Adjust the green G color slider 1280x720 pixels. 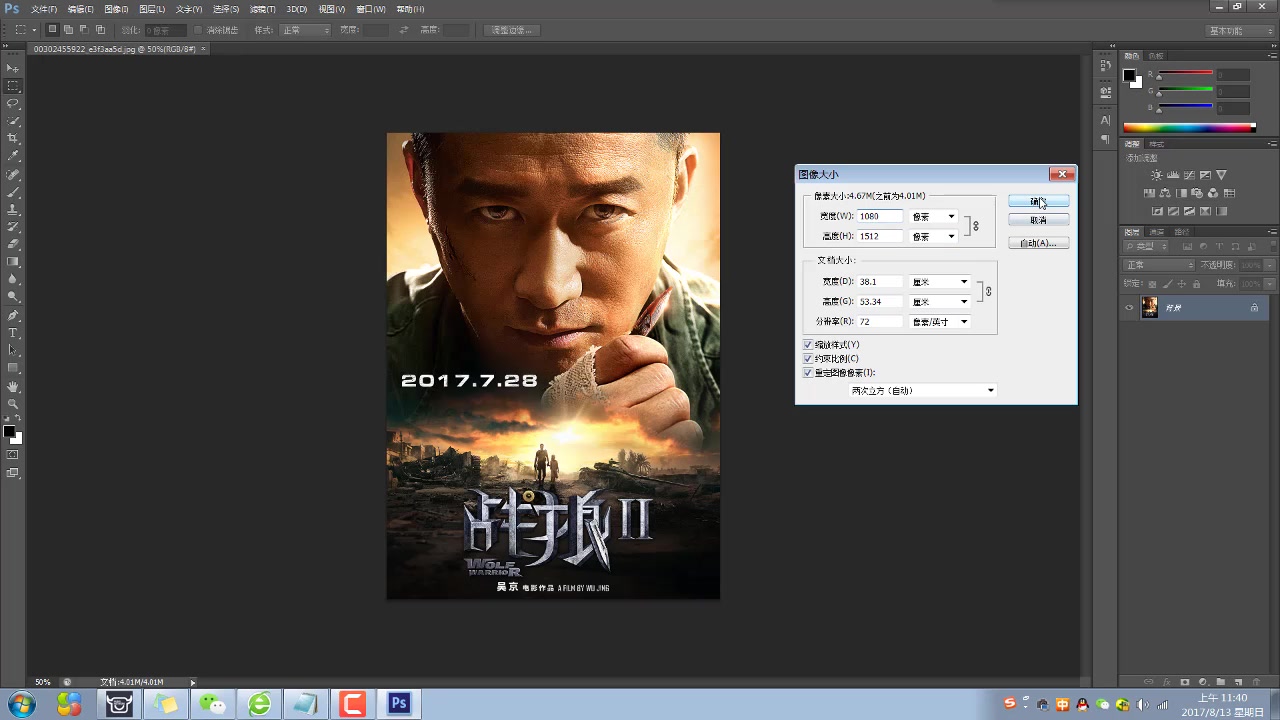pyautogui.click(x=1186, y=91)
